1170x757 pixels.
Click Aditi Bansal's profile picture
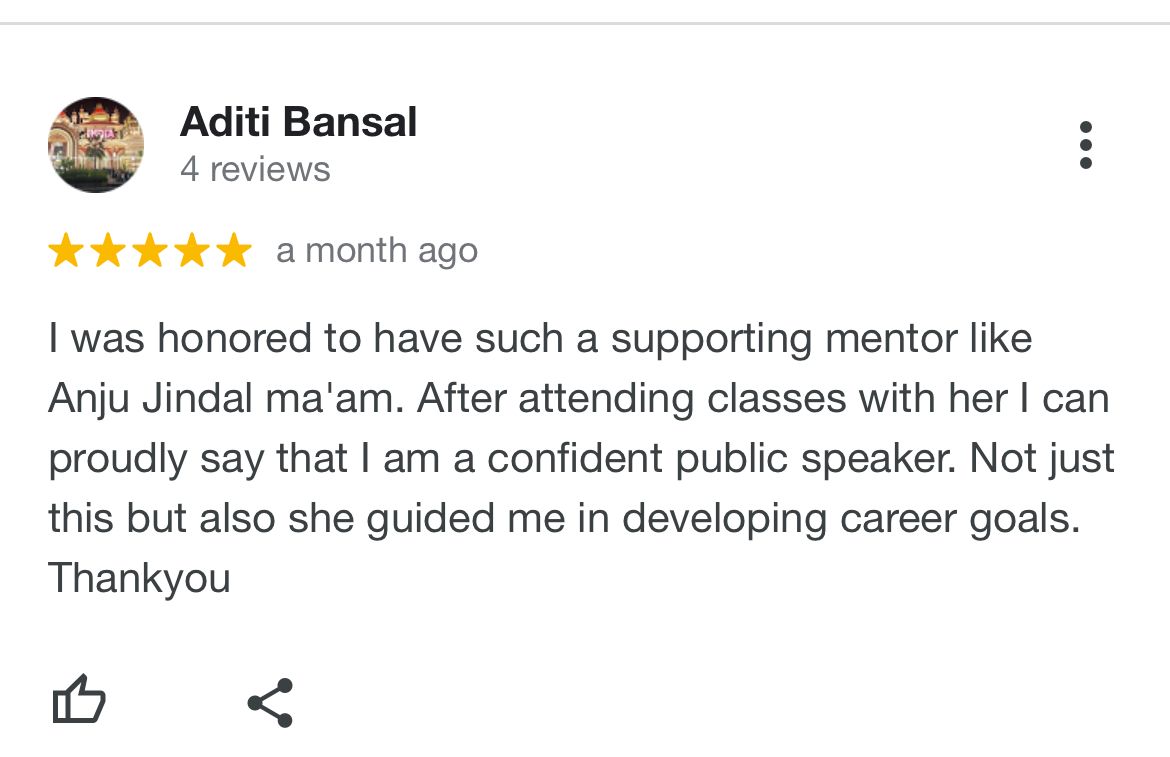tap(96, 145)
